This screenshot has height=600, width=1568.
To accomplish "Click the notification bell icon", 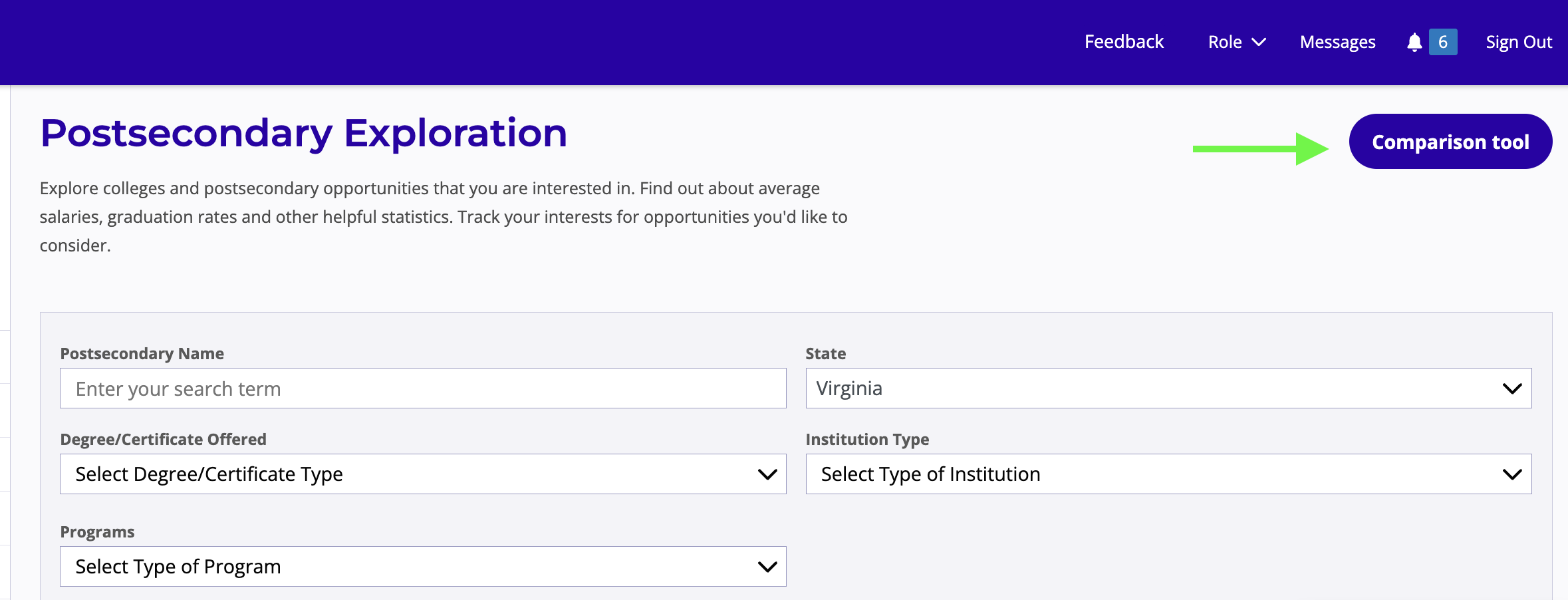I will pyautogui.click(x=1414, y=43).
